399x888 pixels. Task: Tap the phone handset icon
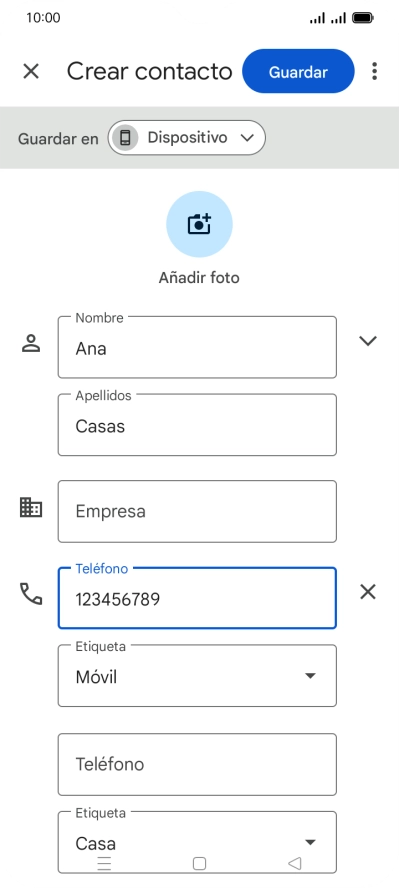(x=31, y=594)
